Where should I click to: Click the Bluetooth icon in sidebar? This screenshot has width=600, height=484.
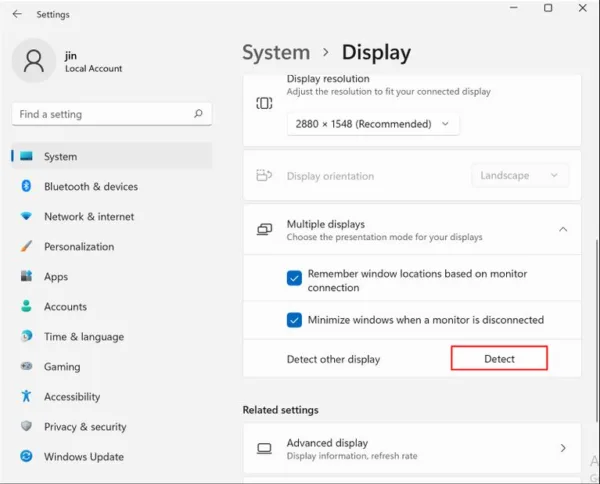tap(26, 186)
